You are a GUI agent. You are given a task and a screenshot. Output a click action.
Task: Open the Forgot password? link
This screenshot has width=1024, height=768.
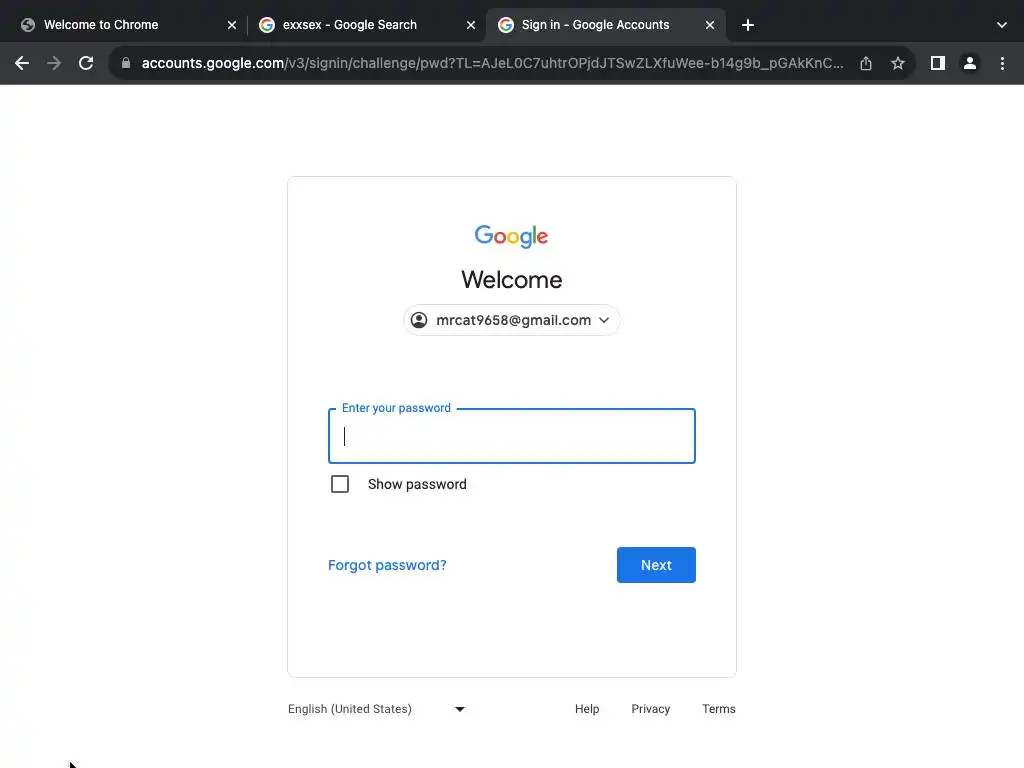387,565
